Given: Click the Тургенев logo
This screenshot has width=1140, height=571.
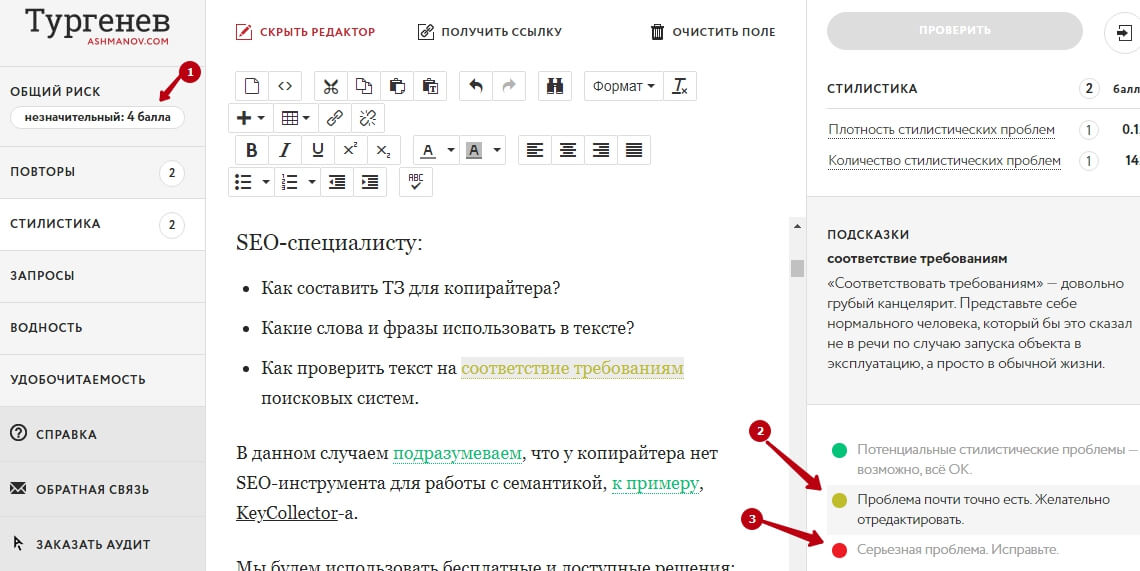Looking at the screenshot, I should (x=97, y=26).
